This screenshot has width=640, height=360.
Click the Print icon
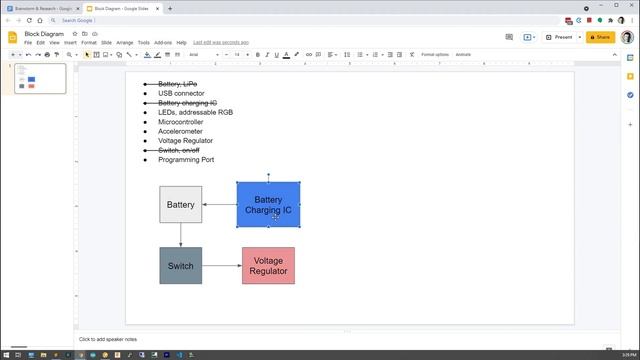tap(47, 55)
